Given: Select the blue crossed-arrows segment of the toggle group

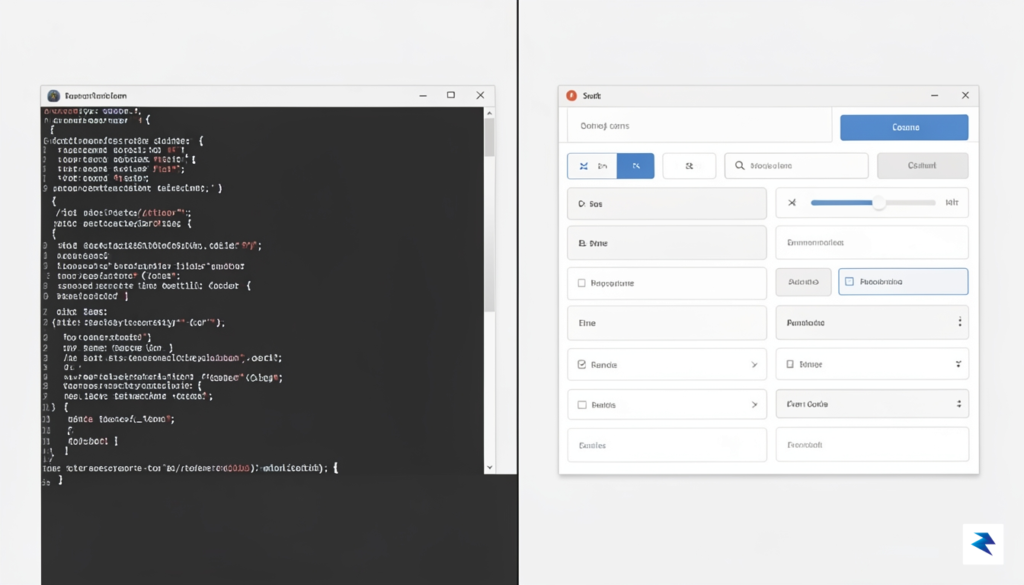Looking at the screenshot, I should 592,166.
